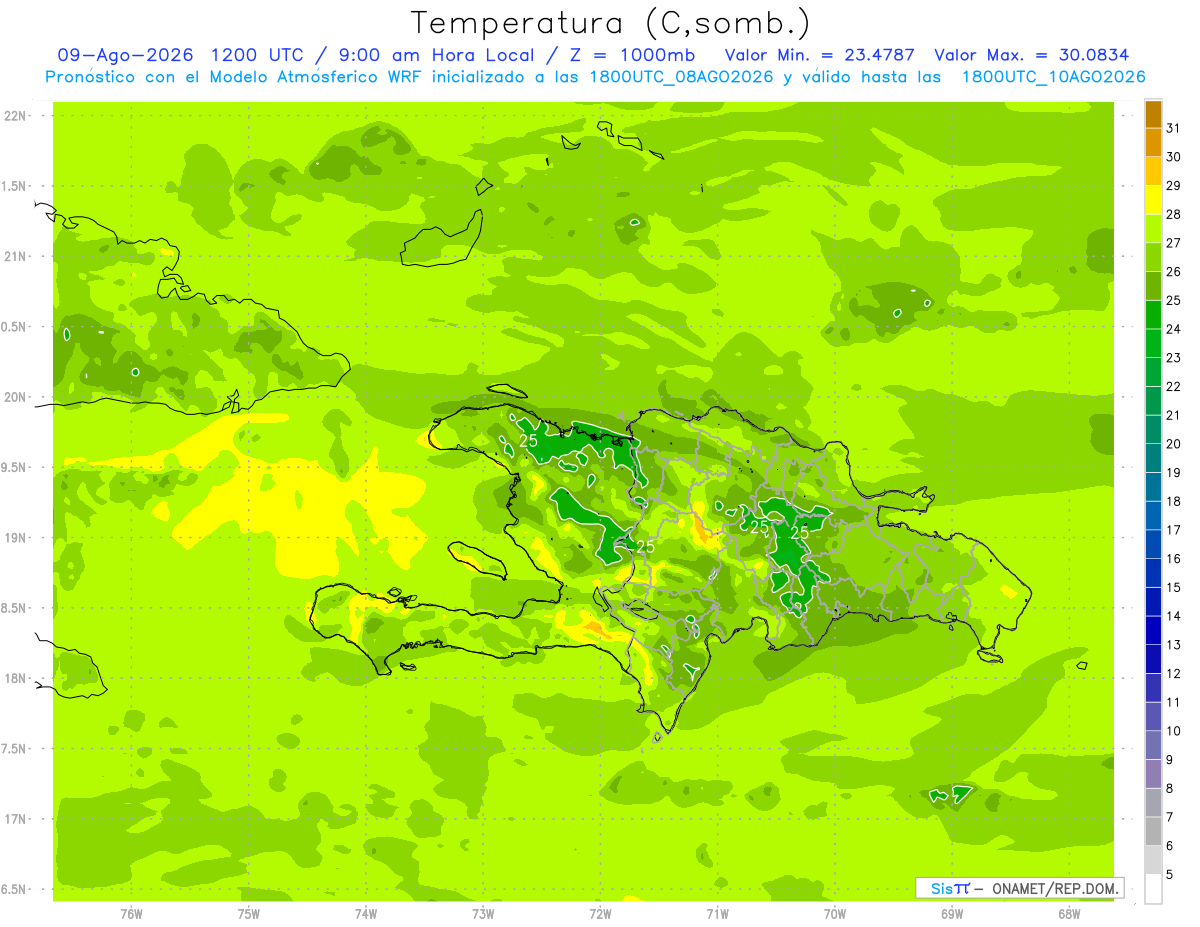Image resolution: width=1200 pixels, height=927 pixels.
Task: Pick the legend swatch between 24 and 25
Action: coord(1153,315)
